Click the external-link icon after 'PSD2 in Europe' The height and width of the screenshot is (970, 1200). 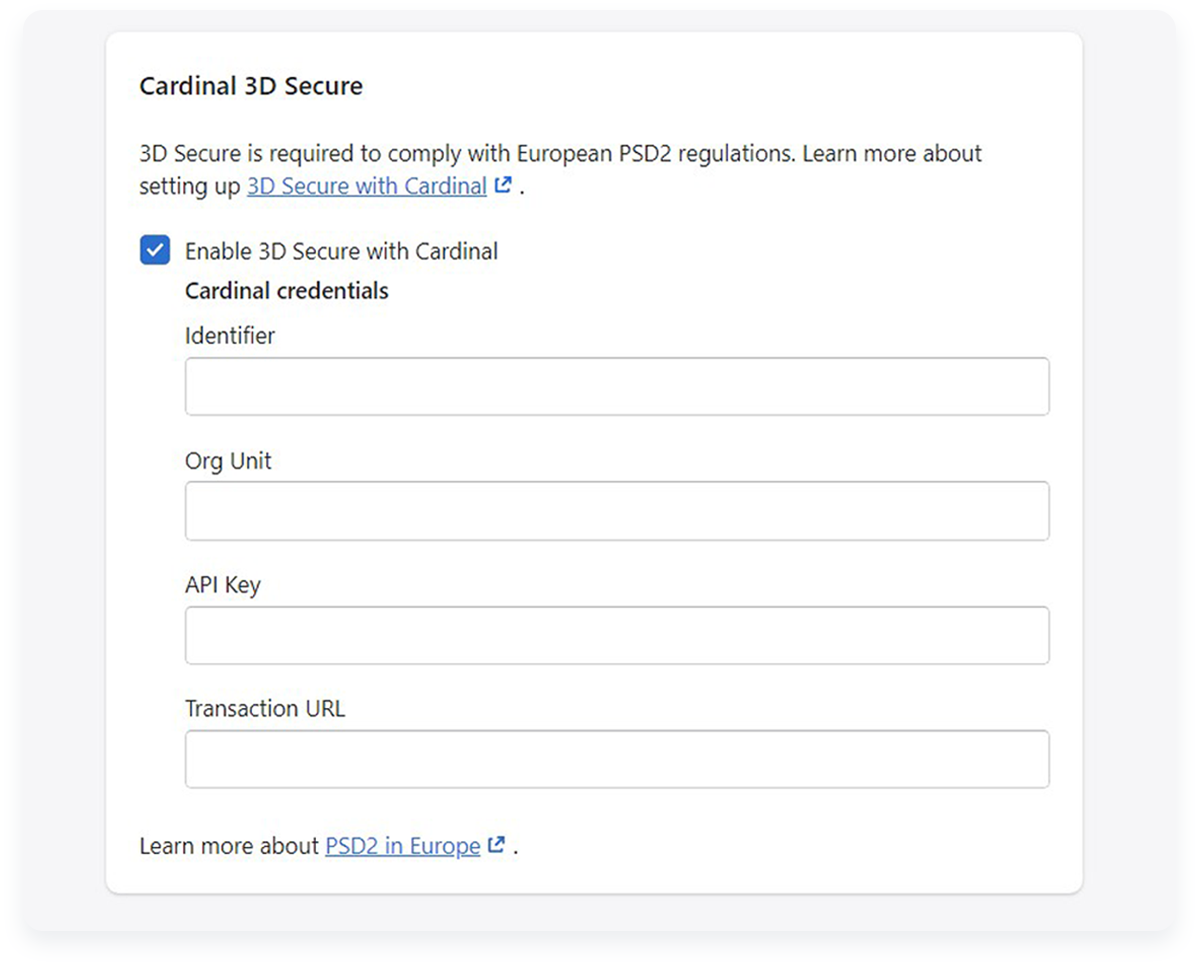tap(497, 845)
